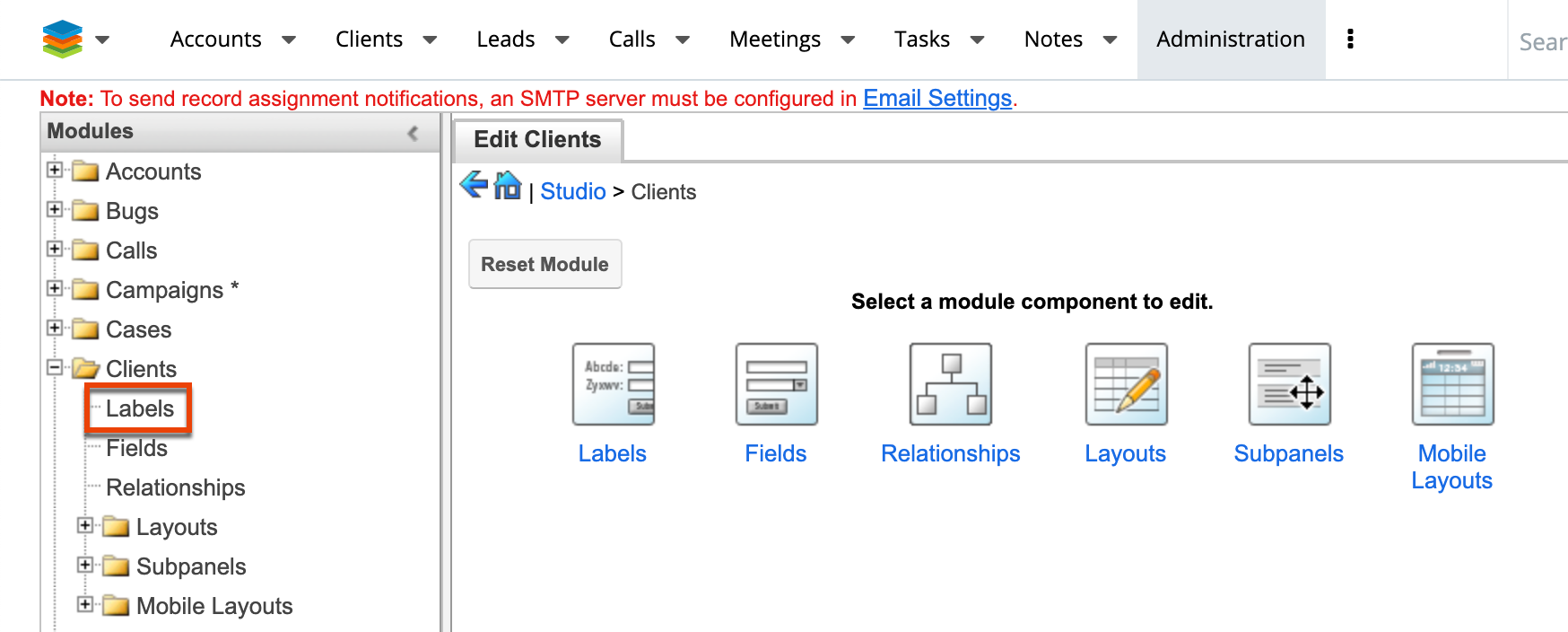Open the Labels editor icon
Viewport: 1568px width, 632px height.
click(x=614, y=384)
